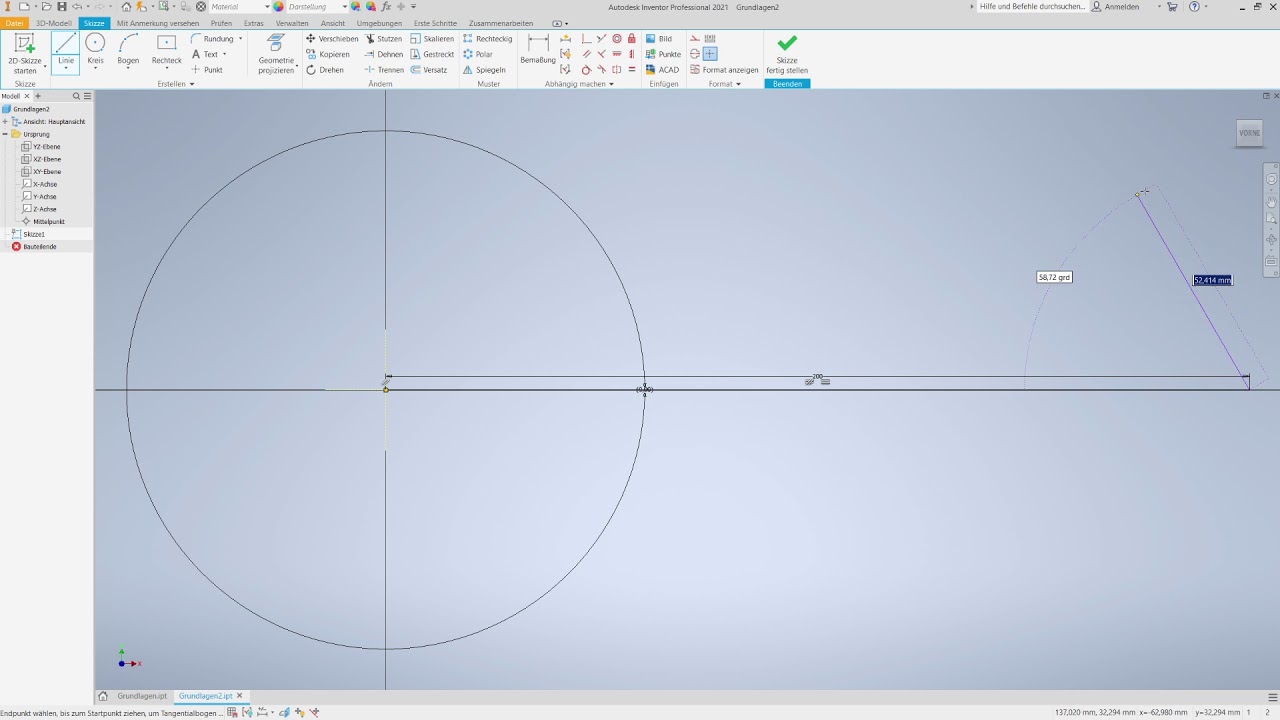
Task: Switch to the Prüfen tab
Action: pyautogui.click(x=221, y=23)
